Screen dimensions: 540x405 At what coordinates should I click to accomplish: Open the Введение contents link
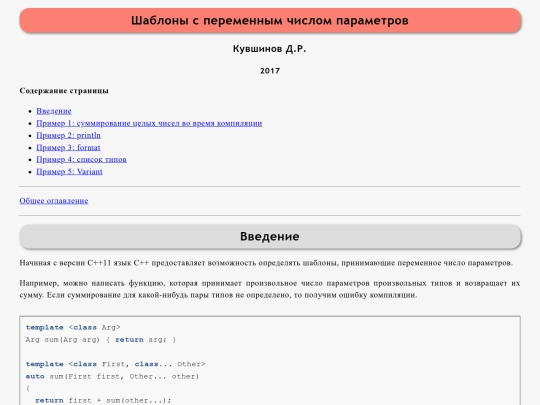click(54, 111)
